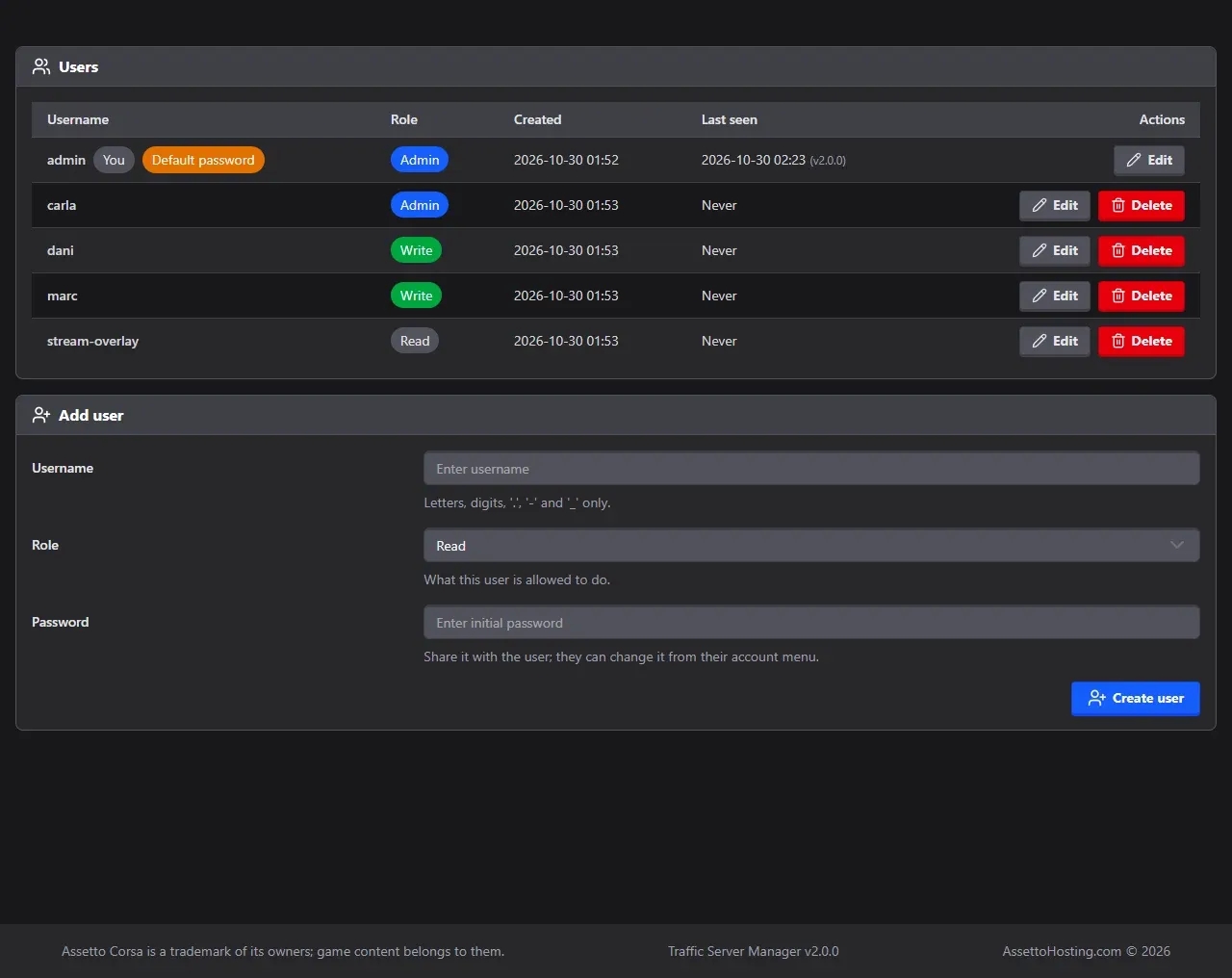Open the Role dropdown showing Read
This screenshot has height=978, width=1232.
pyautogui.click(x=811, y=546)
